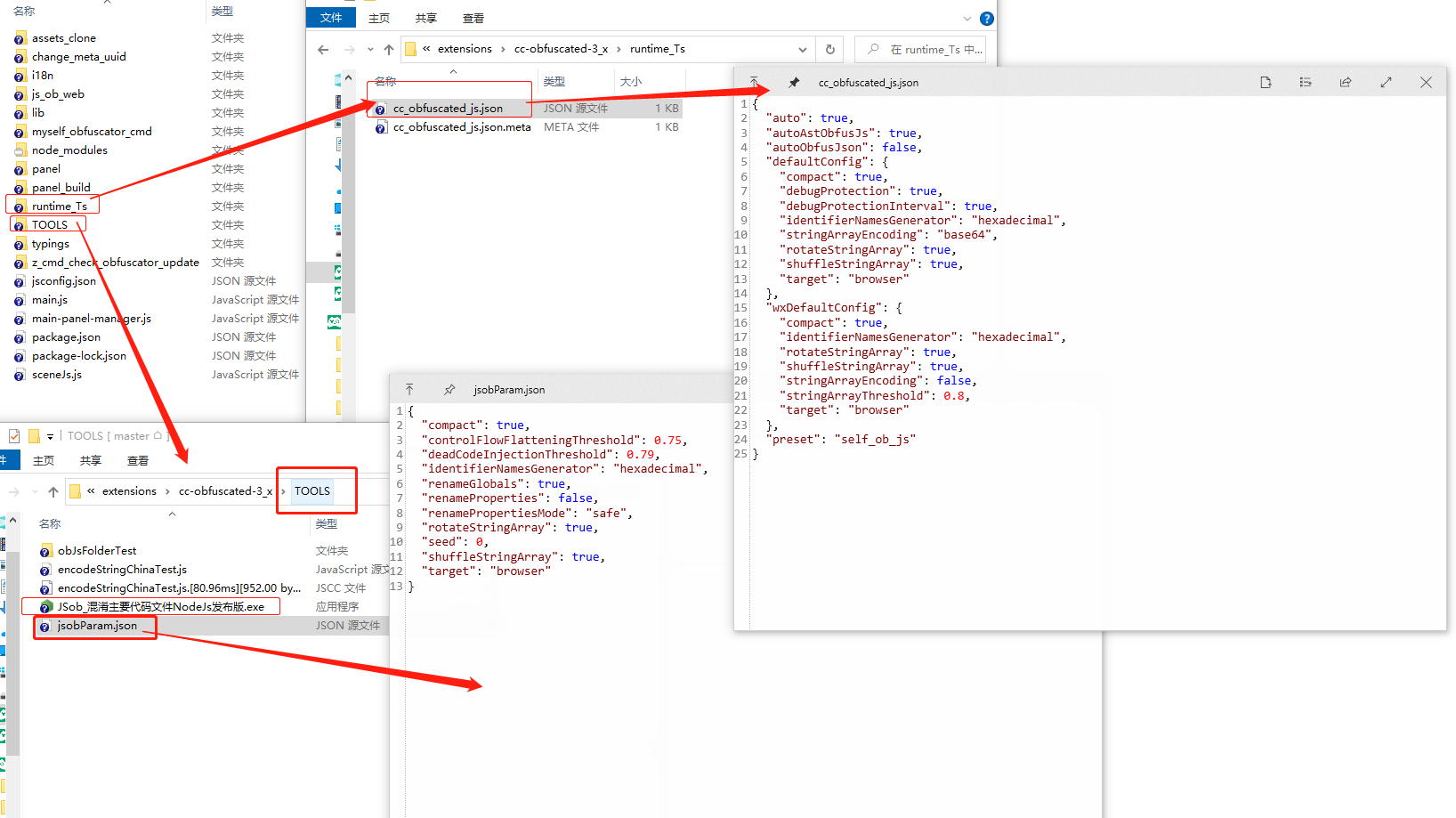This screenshot has height=818, width=1456.
Task: Click the file icon in cc_obfuscated_js.json preview
Action: pyautogui.click(x=1266, y=83)
